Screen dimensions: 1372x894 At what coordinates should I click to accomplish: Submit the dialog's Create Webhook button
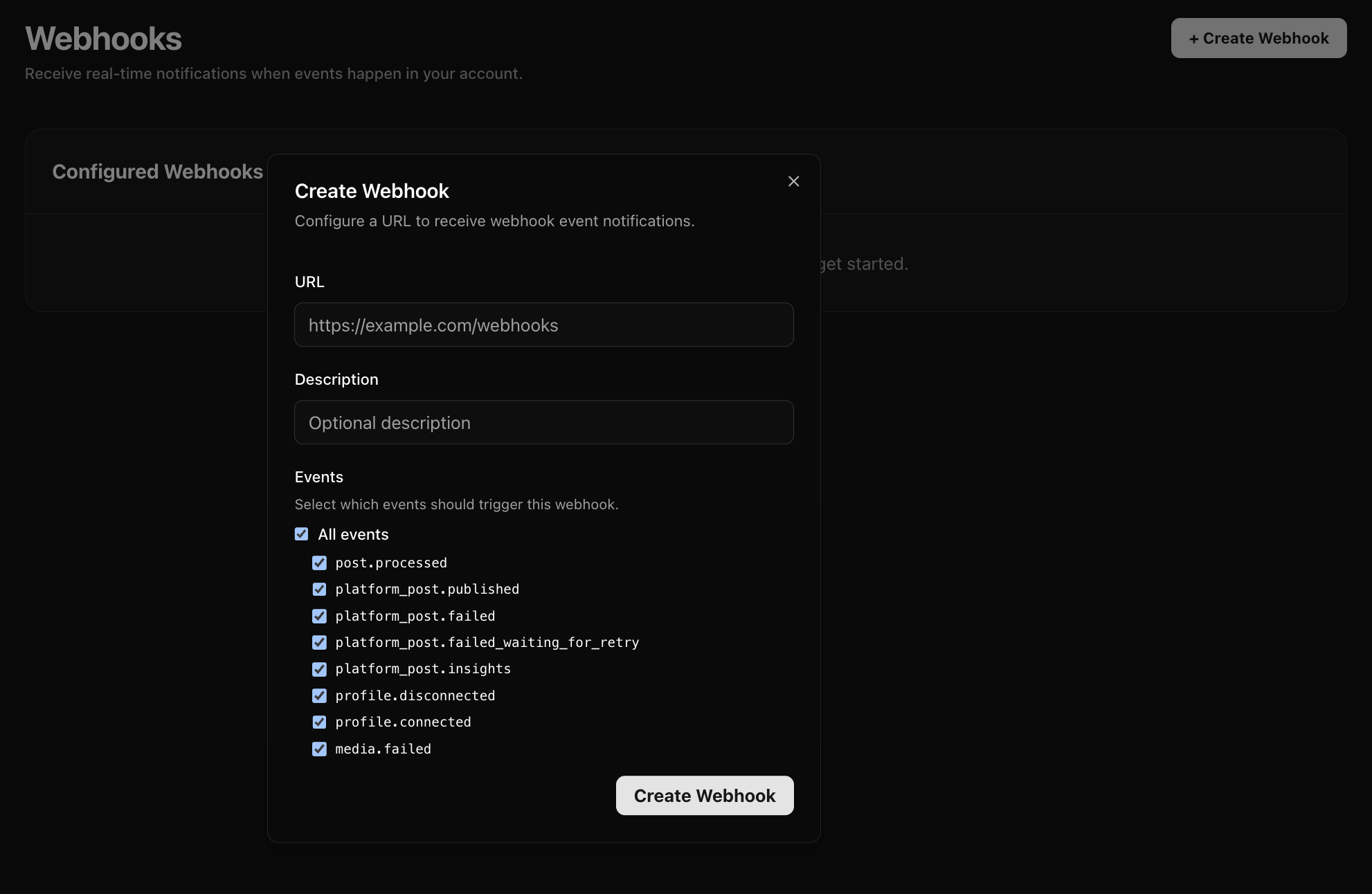705,796
